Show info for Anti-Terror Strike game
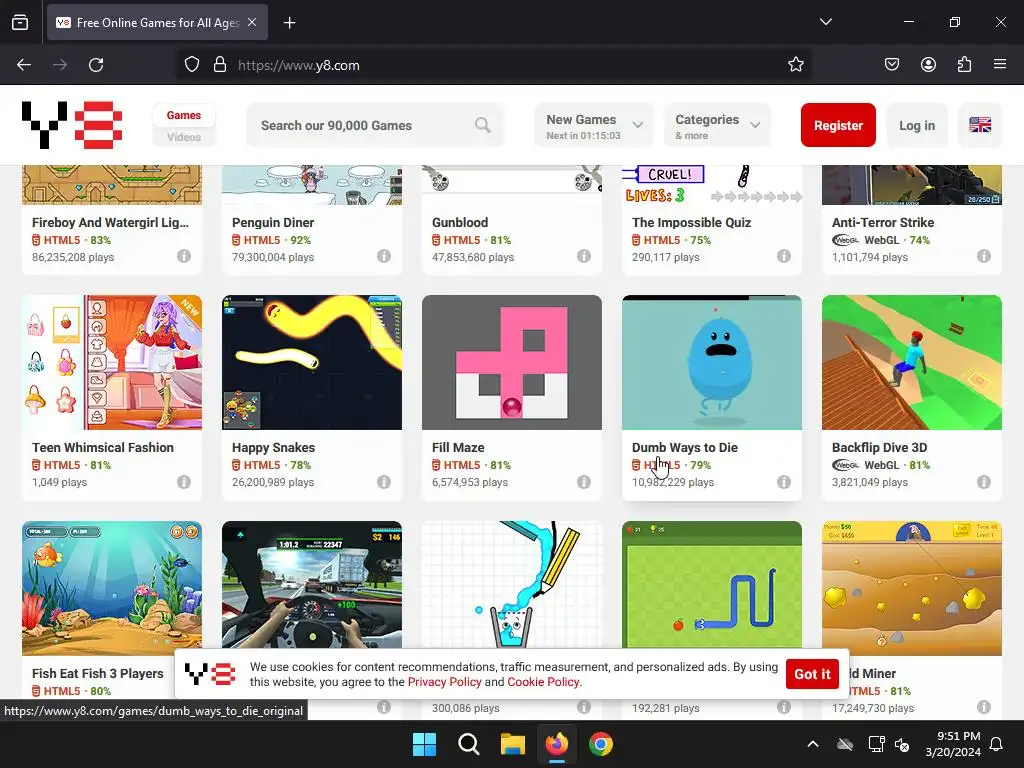 (984, 256)
